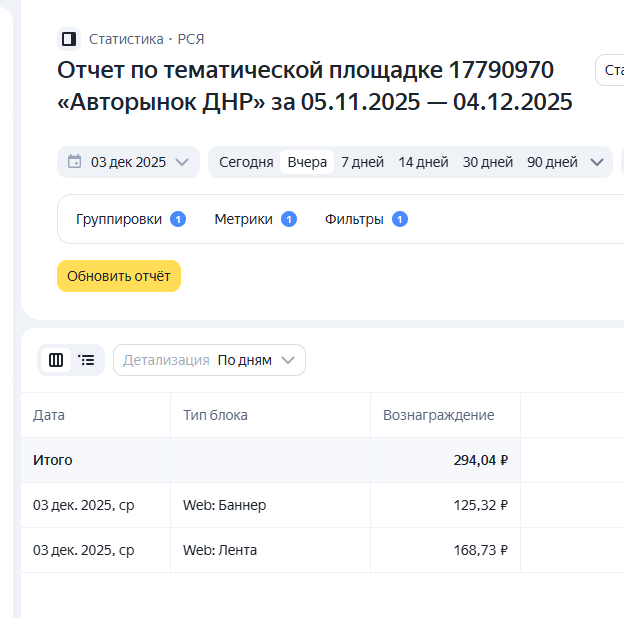Click the blue badge next to Фильтры
Image resolution: width=624 pixels, height=618 pixels.
(400, 219)
